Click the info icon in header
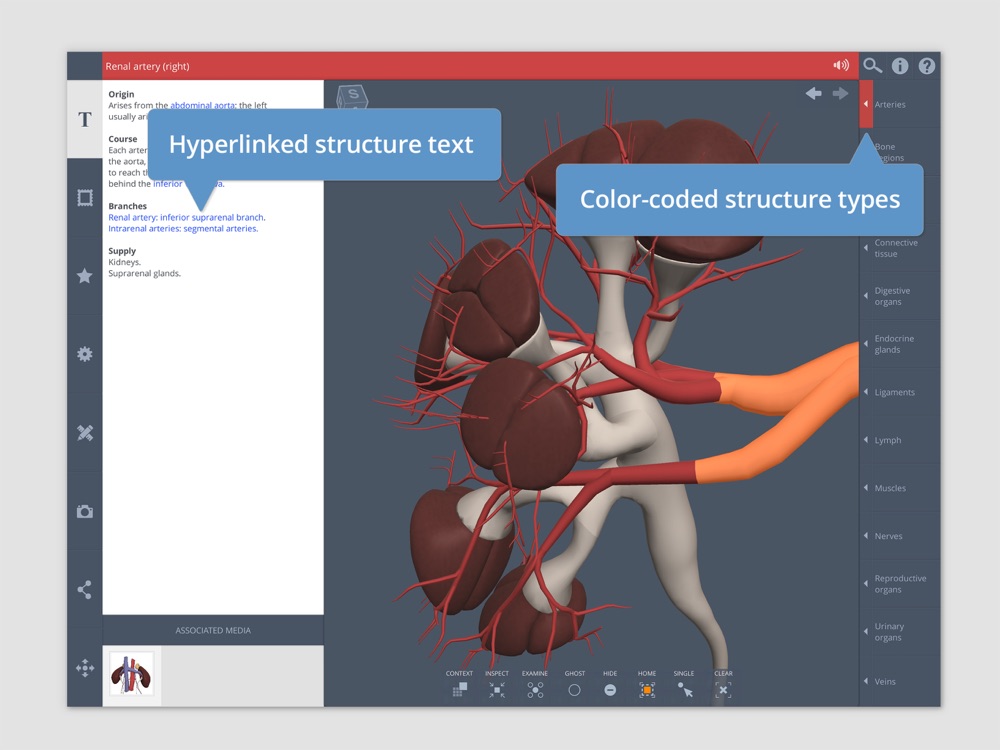This screenshot has width=1000, height=750. click(x=900, y=66)
